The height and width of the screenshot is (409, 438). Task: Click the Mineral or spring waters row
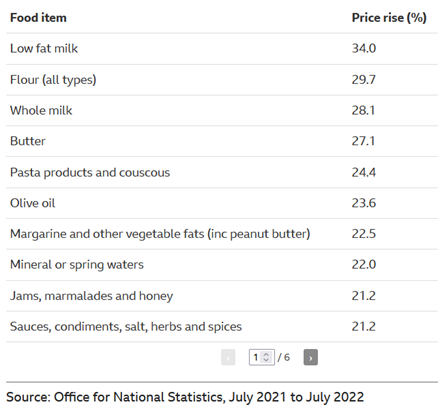(x=222, y=265)
